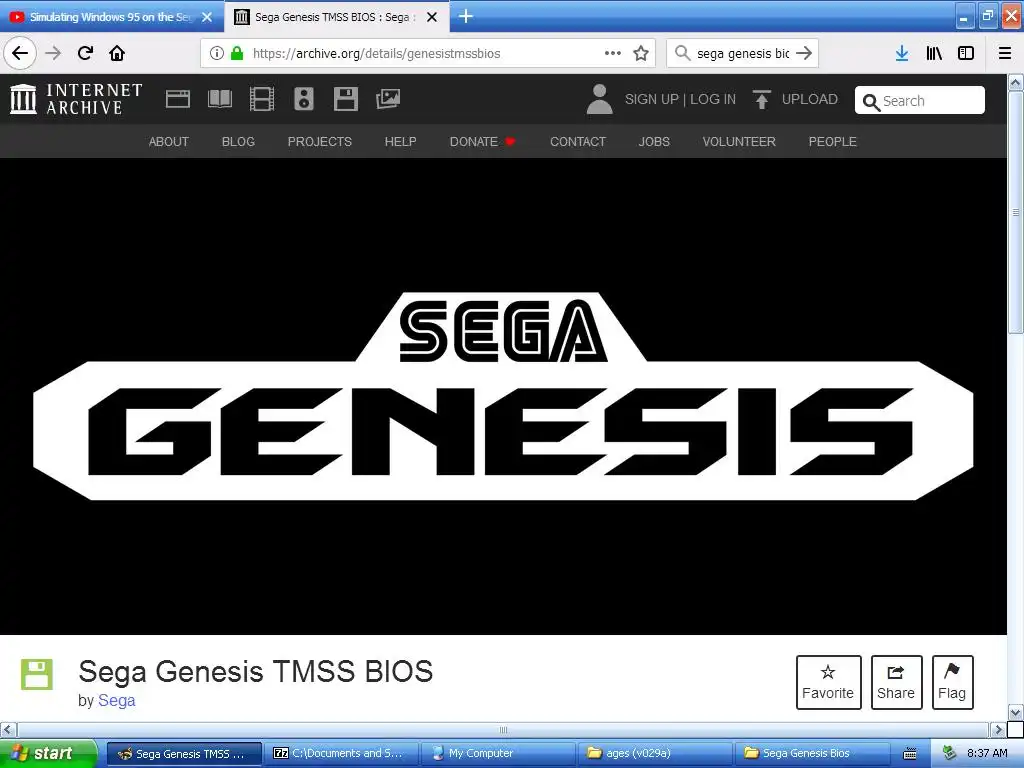
Task: Click the 8:37 AM system clock
Action: pyautogui.click(x=987, y=754)
